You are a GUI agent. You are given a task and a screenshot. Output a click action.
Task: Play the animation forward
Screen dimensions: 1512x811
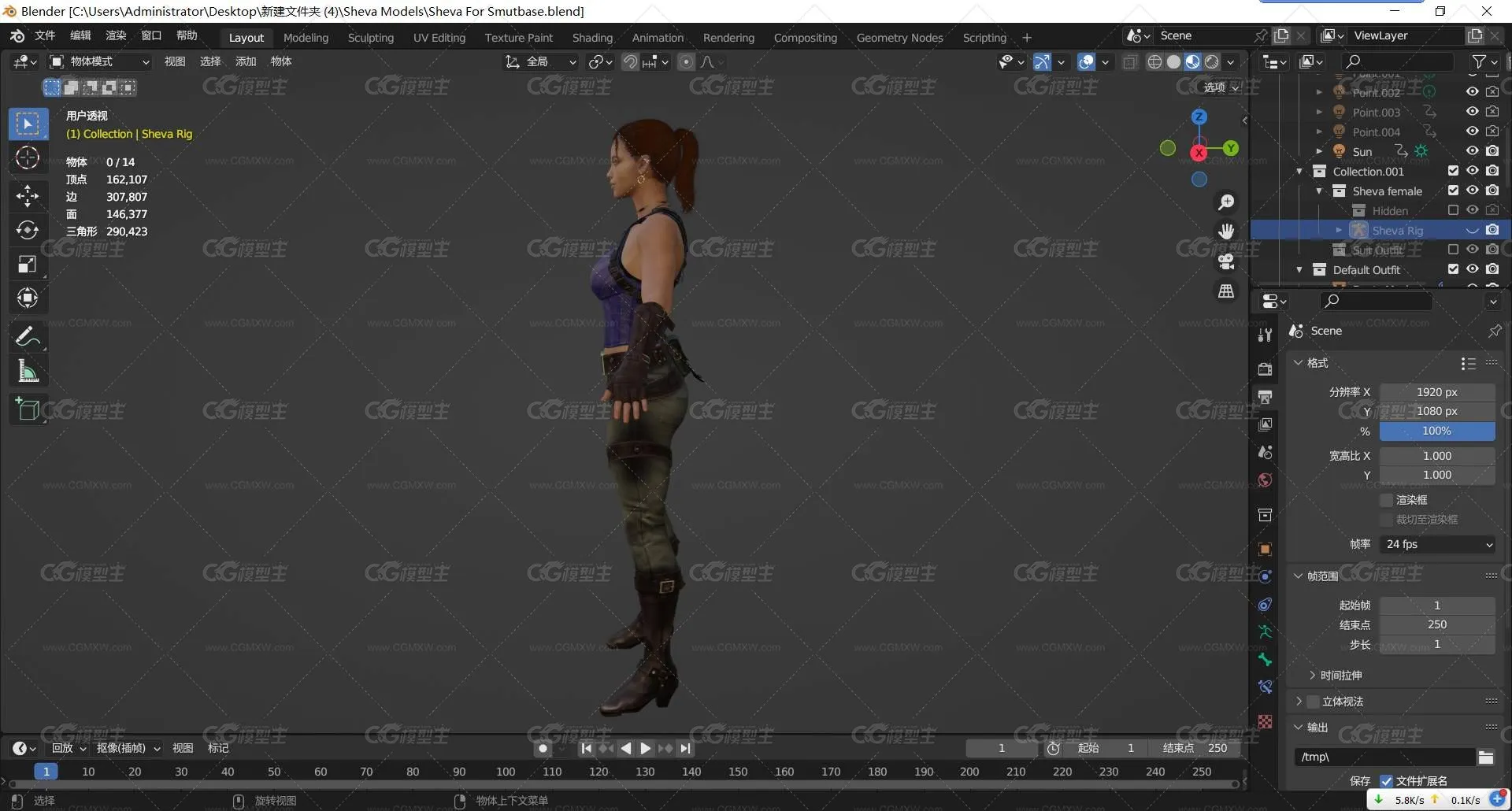coord(646,749)
